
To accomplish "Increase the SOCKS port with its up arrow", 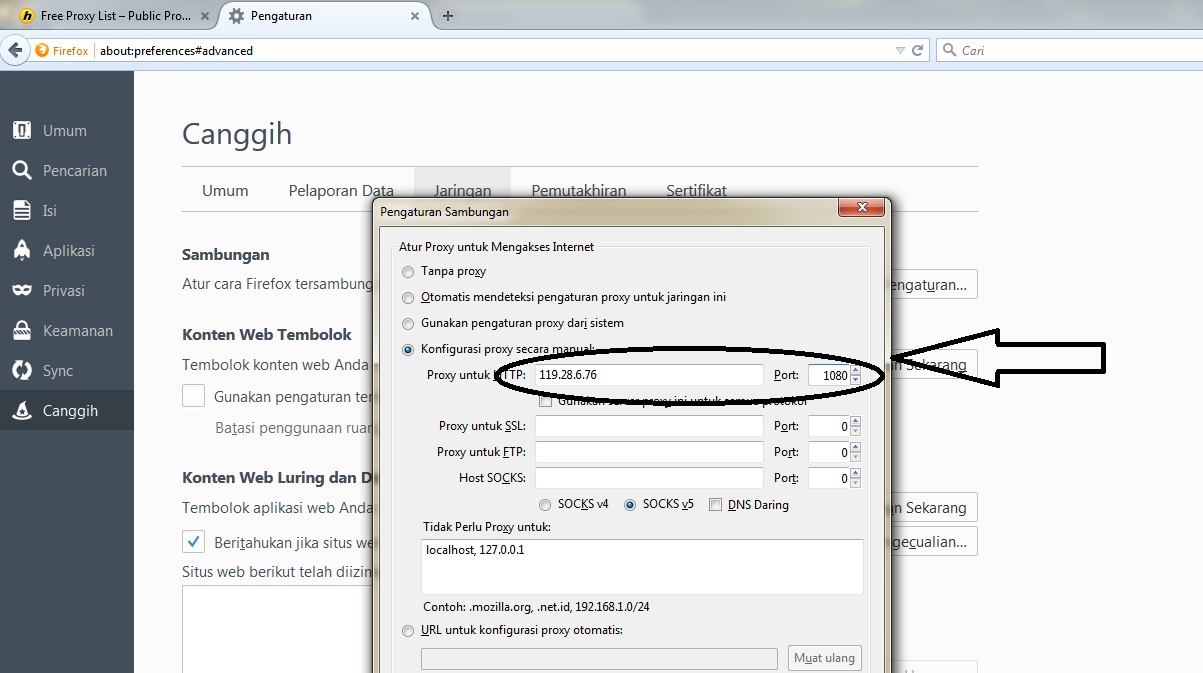I will (x=855, y=473).
